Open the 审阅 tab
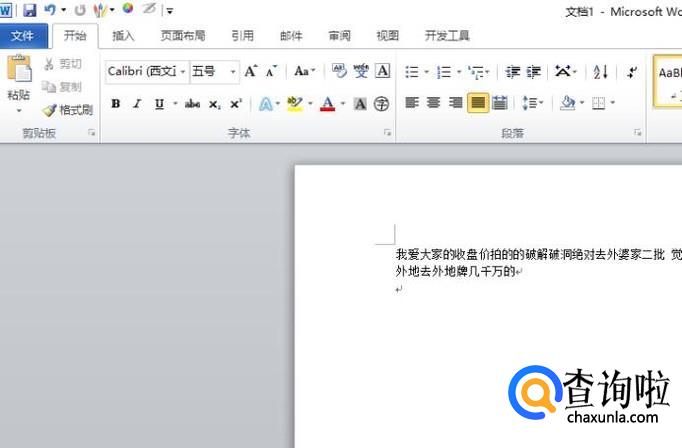This screenshot has width=682, height=448. tap(339, 36)
